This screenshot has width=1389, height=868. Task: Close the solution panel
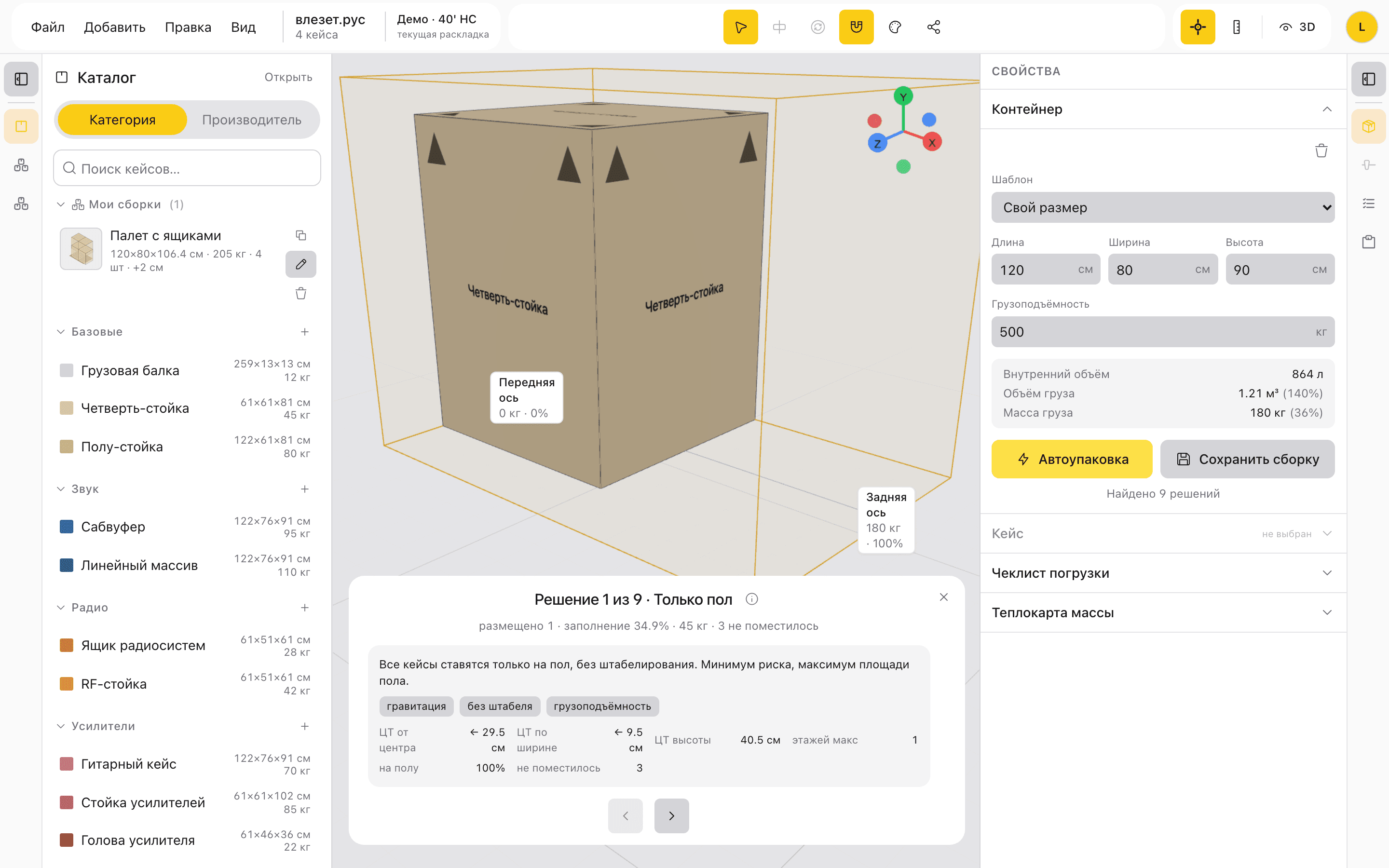click(943, 597)
